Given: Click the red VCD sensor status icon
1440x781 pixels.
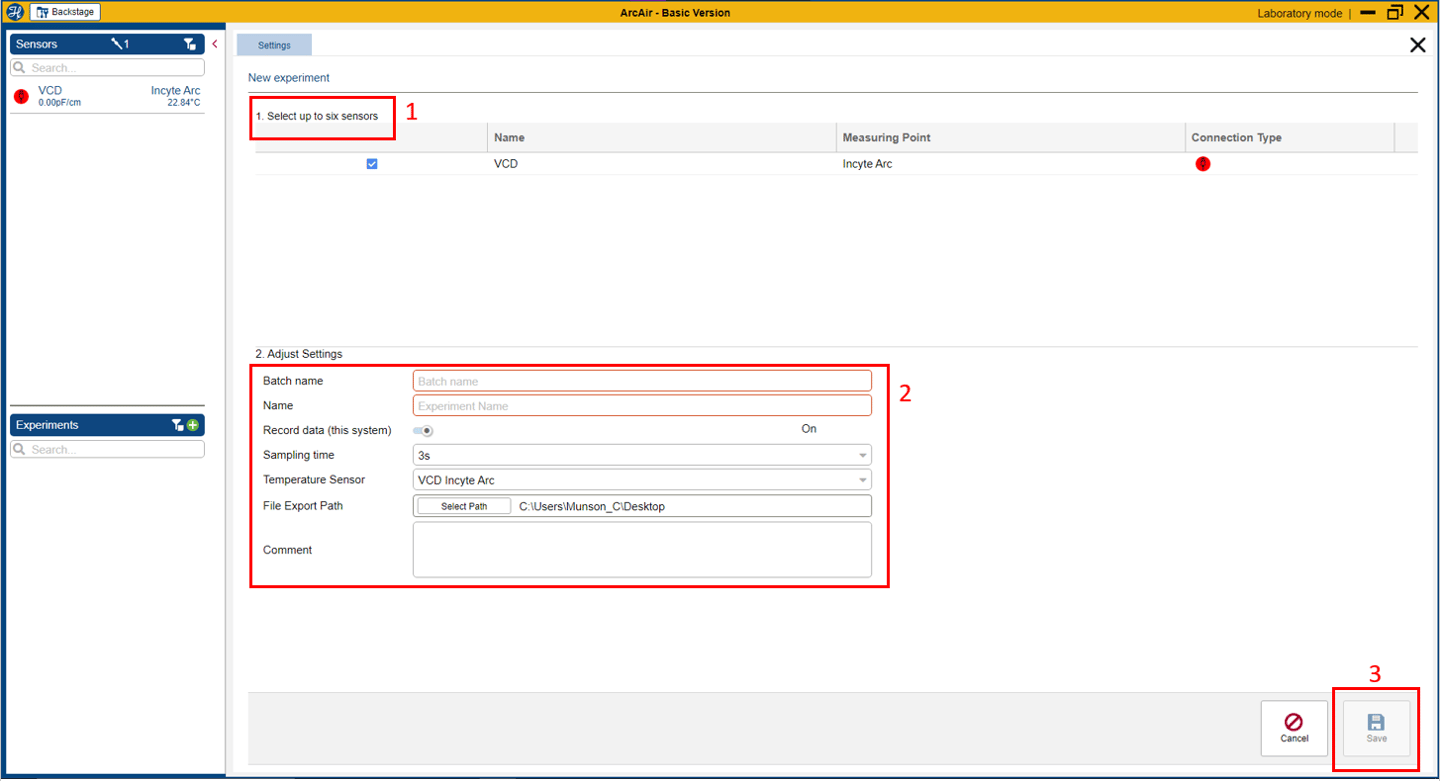Looking at the screenshot, I should coord(22,96).
